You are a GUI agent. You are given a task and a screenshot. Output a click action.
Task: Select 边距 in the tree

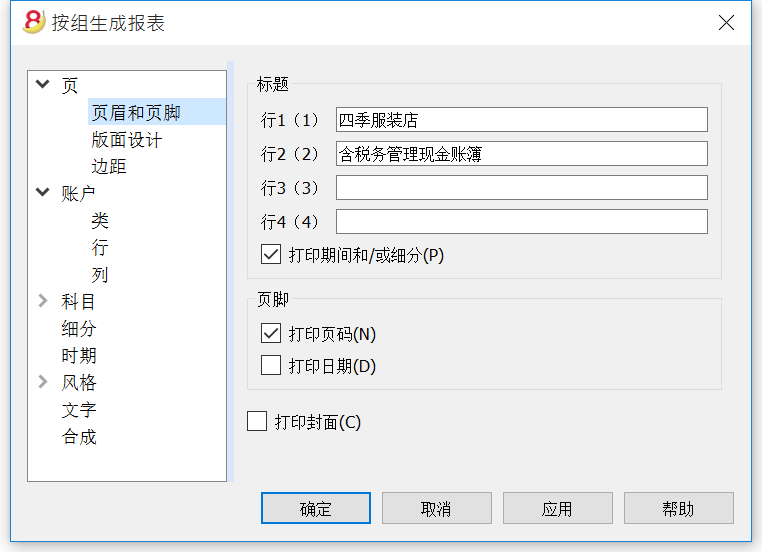point(109,166)
